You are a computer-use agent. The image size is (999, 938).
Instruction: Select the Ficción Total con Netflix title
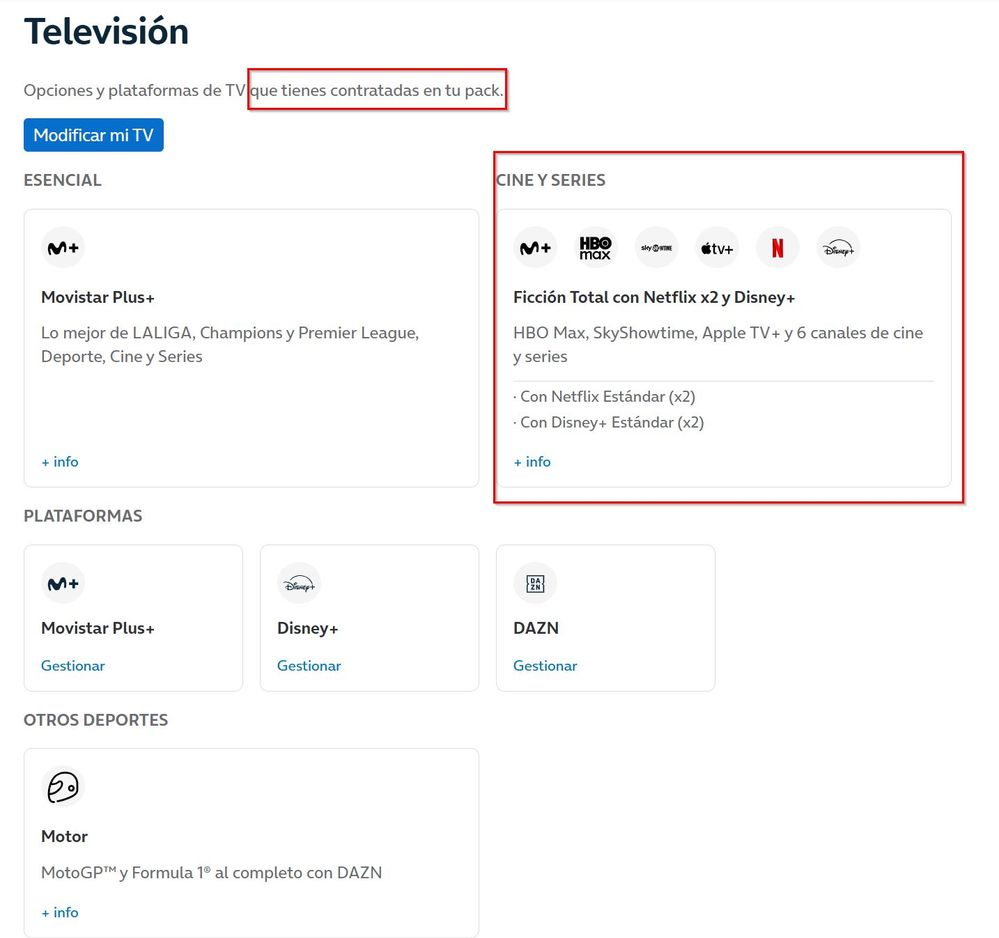tap(654, 298)
